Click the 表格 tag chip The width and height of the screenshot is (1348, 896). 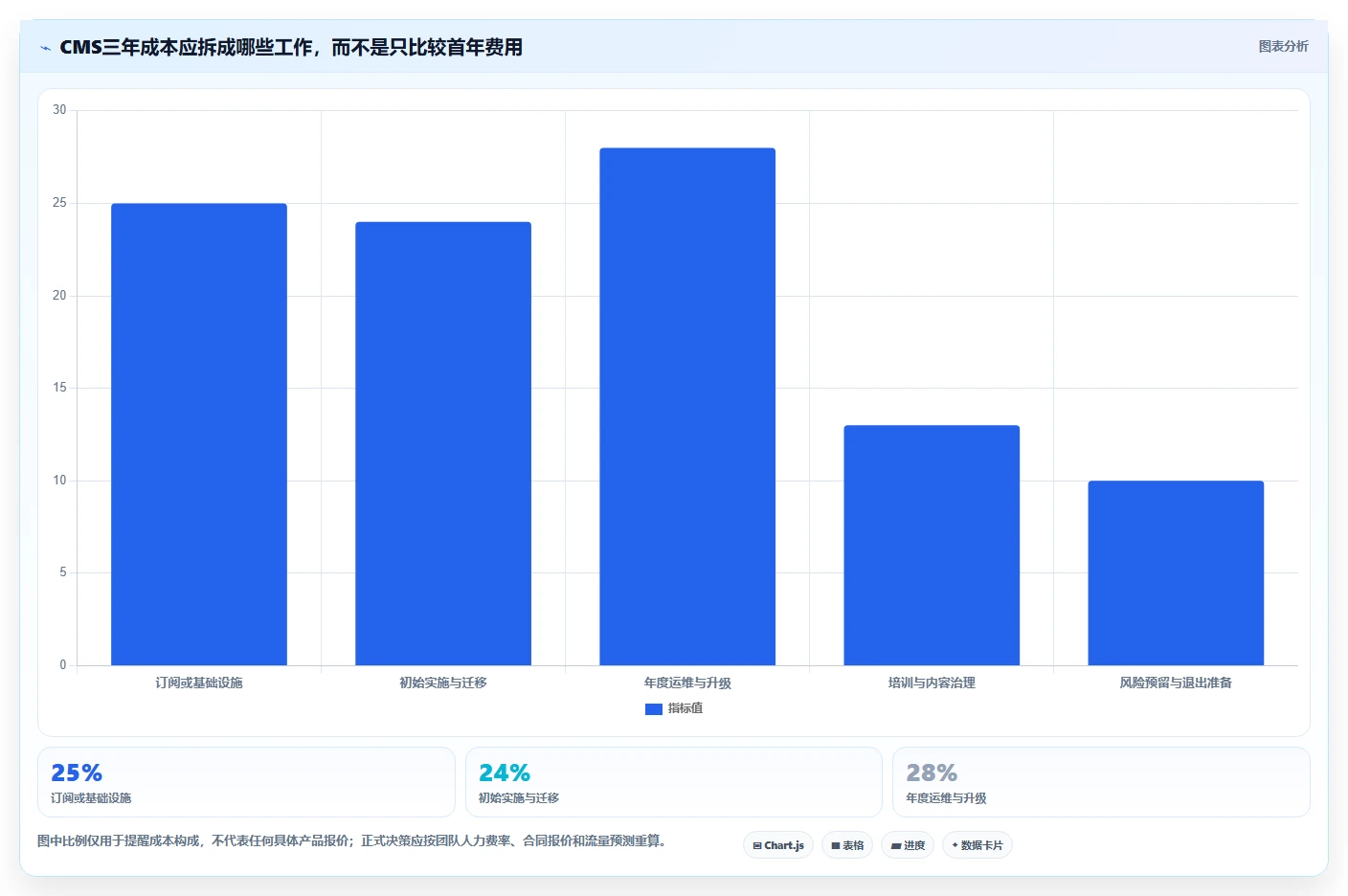coord(847,845)
